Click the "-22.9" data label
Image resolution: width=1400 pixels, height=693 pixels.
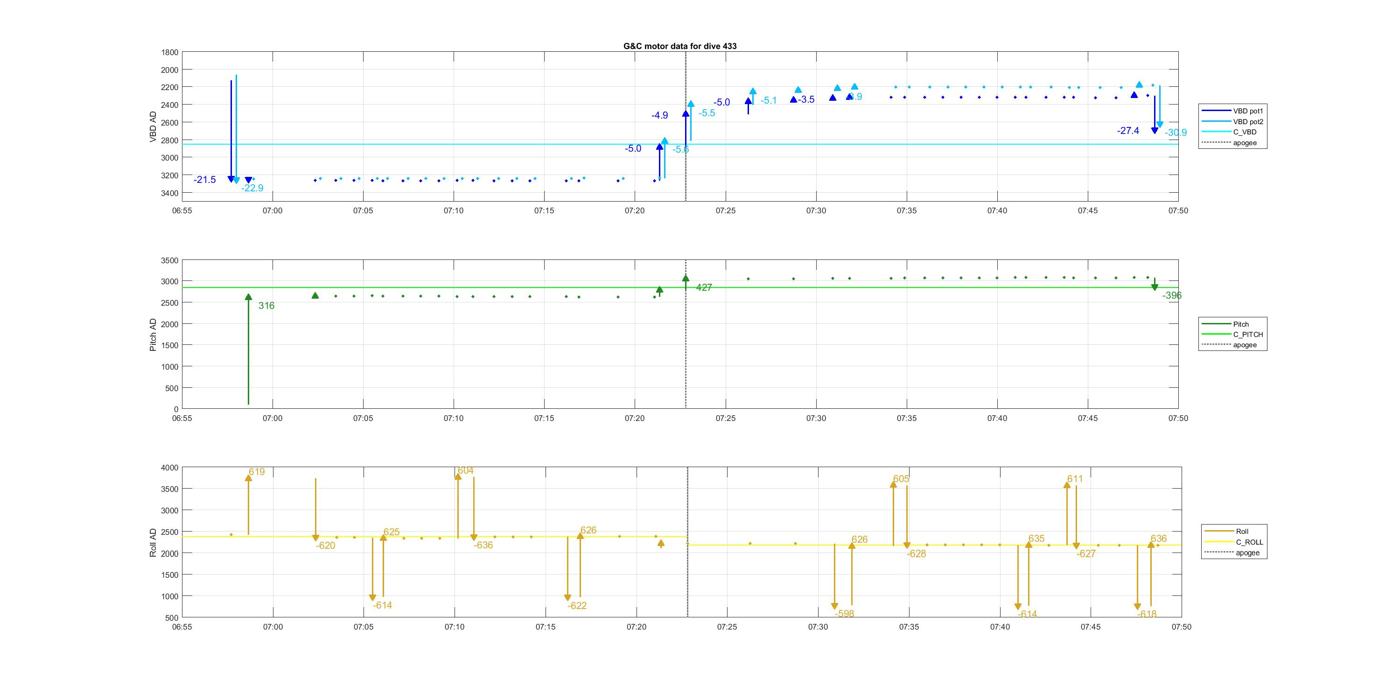pos(252,188)
